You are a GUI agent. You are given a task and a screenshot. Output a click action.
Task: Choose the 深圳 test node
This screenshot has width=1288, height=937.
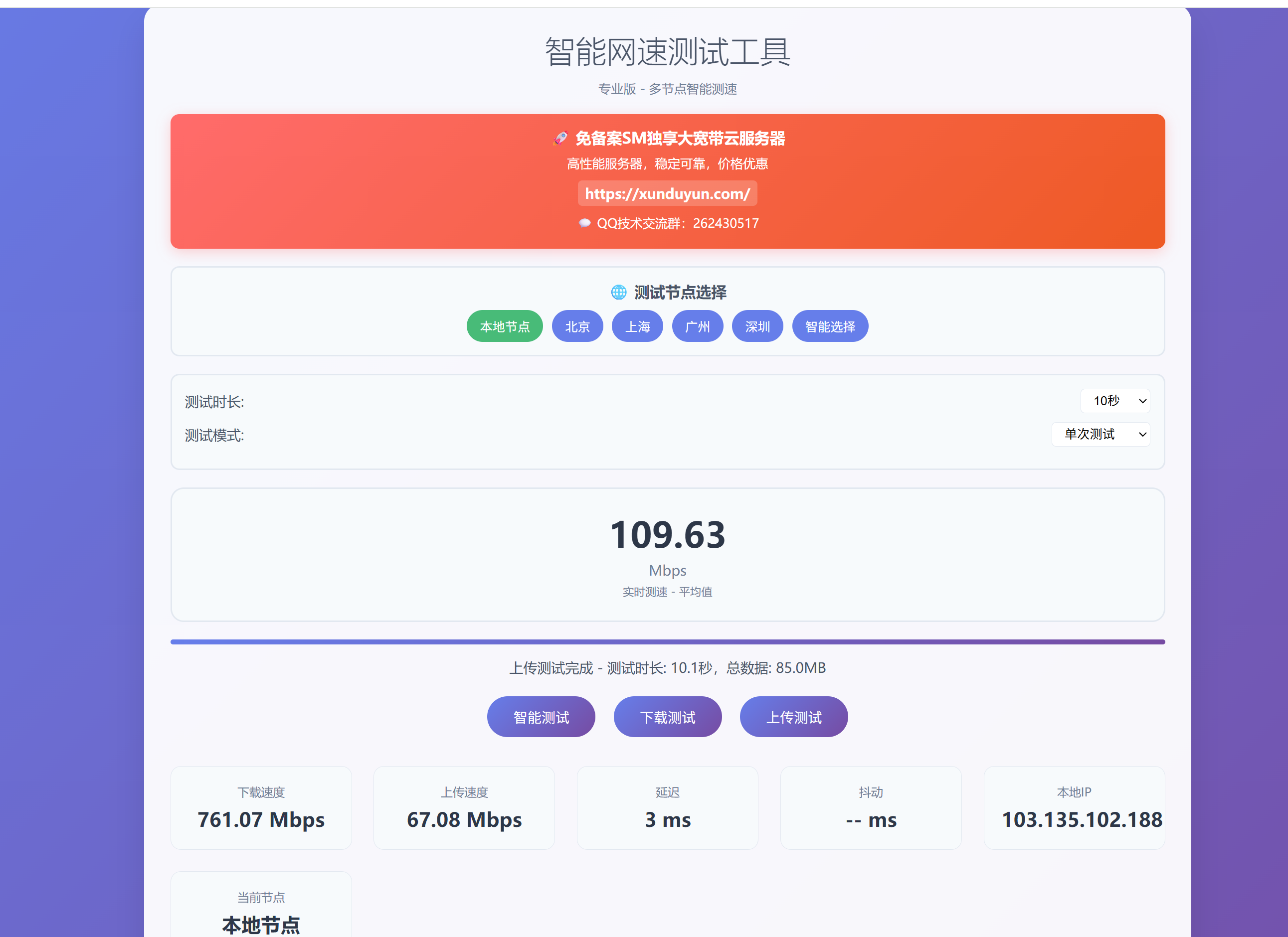(757, 326)
